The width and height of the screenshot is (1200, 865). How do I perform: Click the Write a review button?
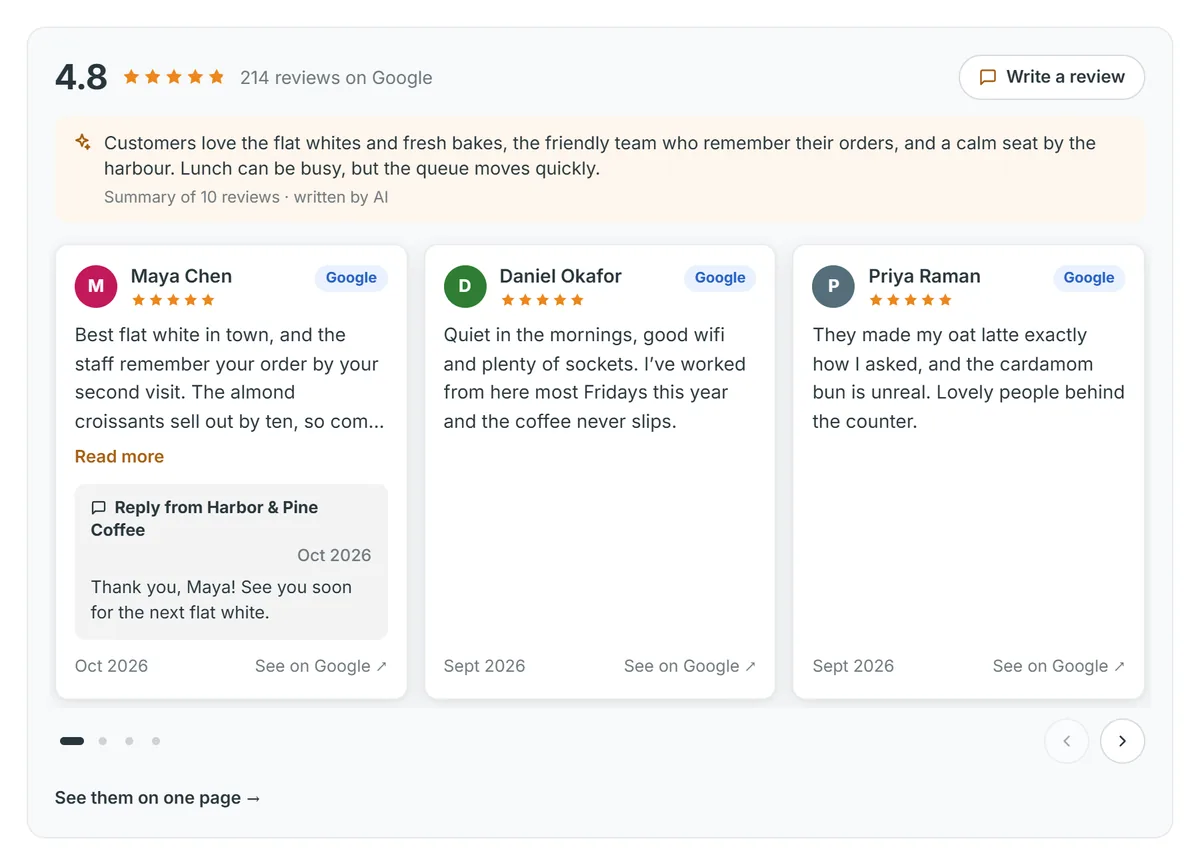tap(1051, 77)
